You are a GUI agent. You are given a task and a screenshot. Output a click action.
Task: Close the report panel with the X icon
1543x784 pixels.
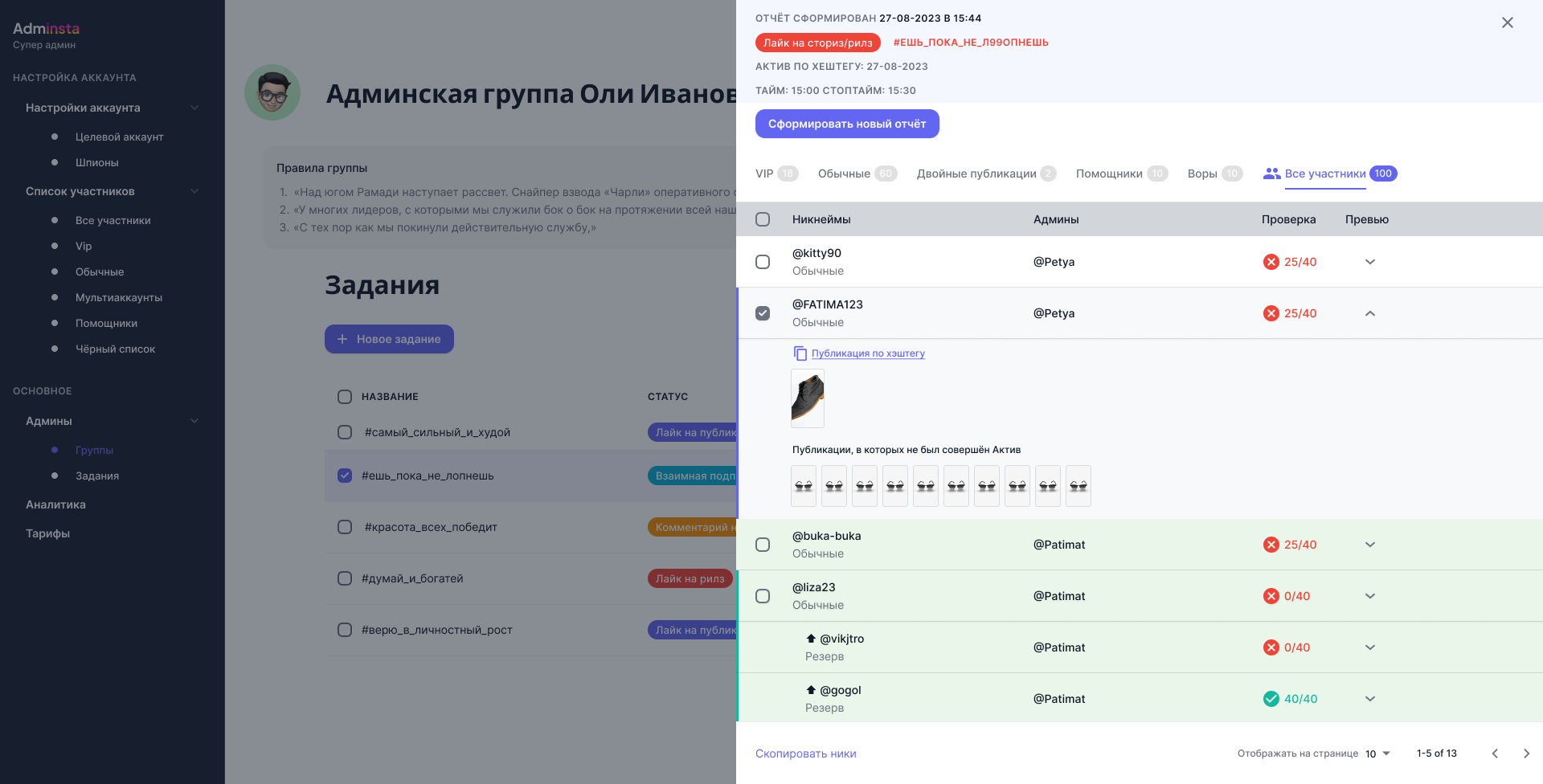1508,22
